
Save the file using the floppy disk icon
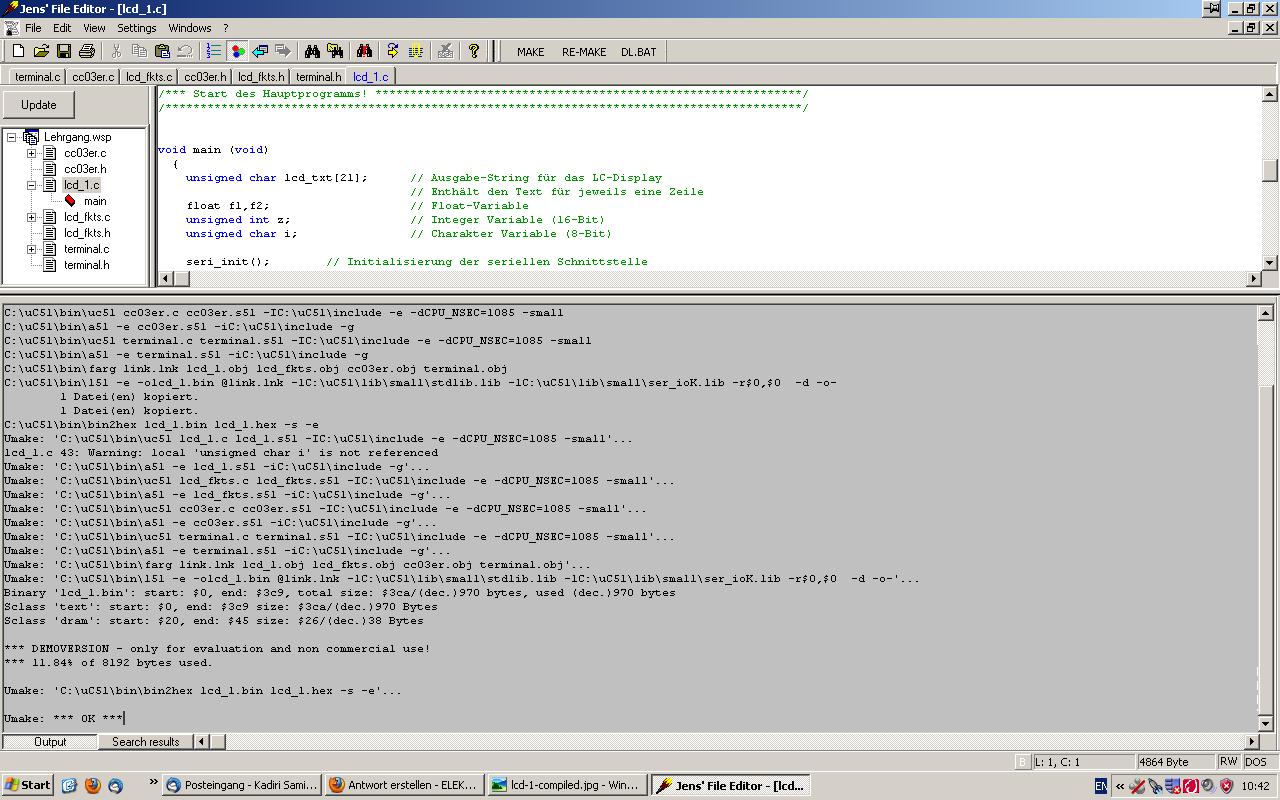click(x=64, y=51)
